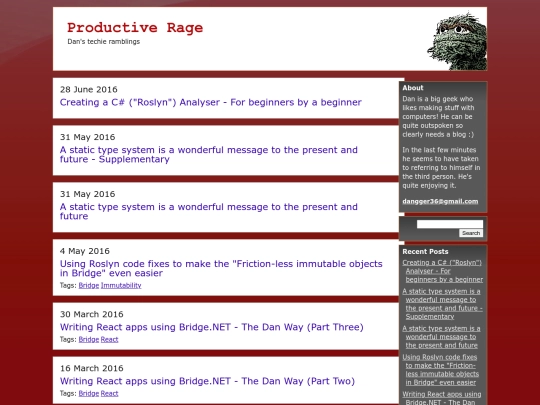Image resolution: width=540 pixels, height=405 pixels.
Task: Open Recent Posts link ending 'the present and future'
Action: [441, 337]
